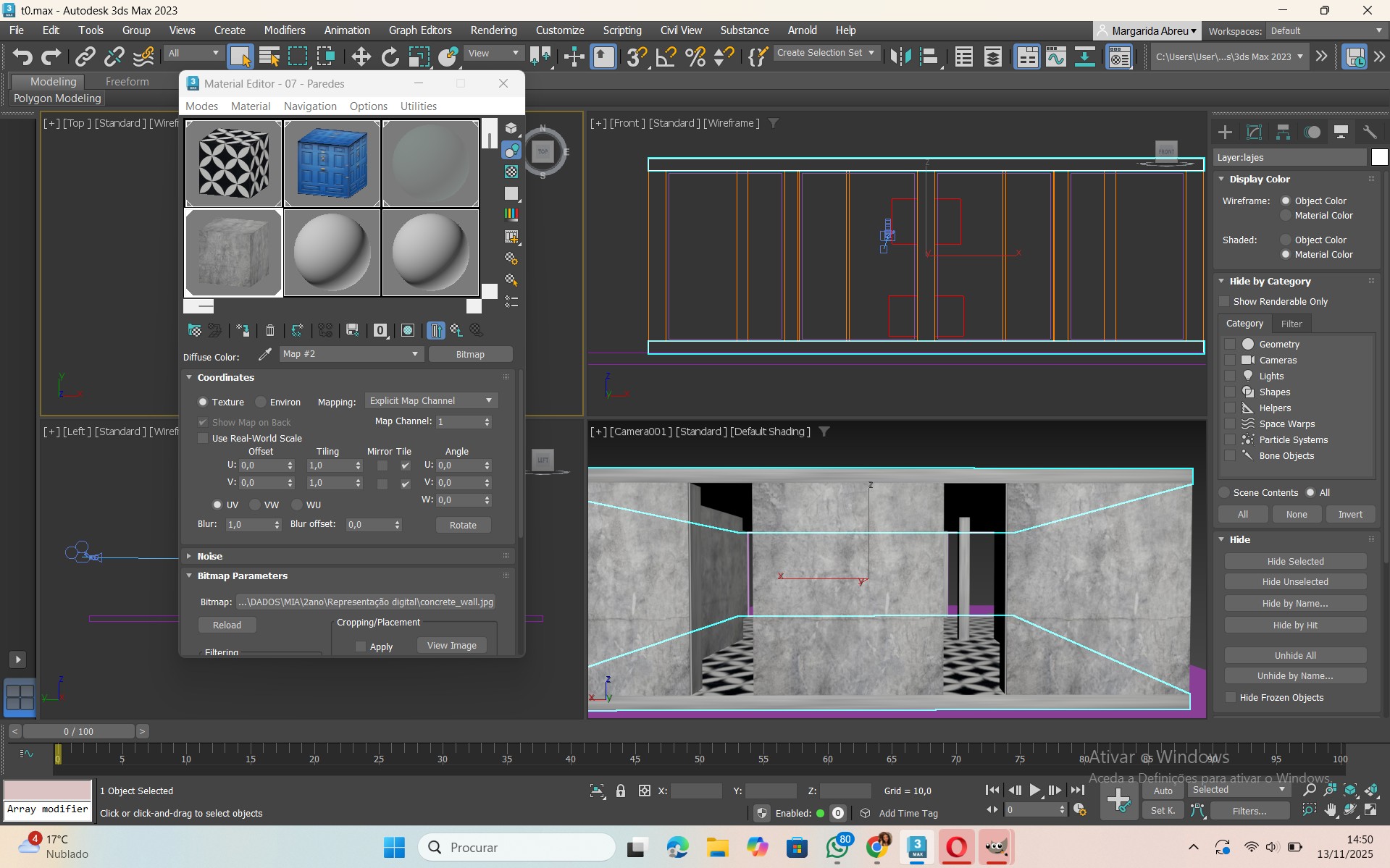Select the Environ radio button
Screen dimensions: 1390x868
(x=261, y=402)
